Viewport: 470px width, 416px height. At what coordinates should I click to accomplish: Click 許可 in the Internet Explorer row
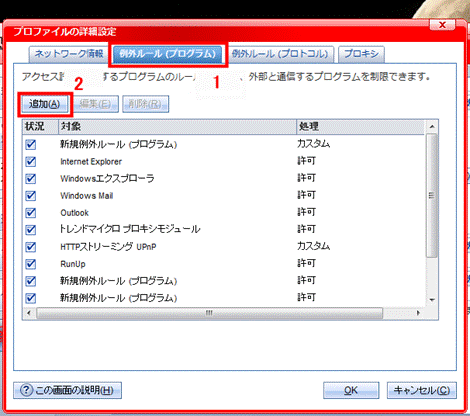coord(306,161)
